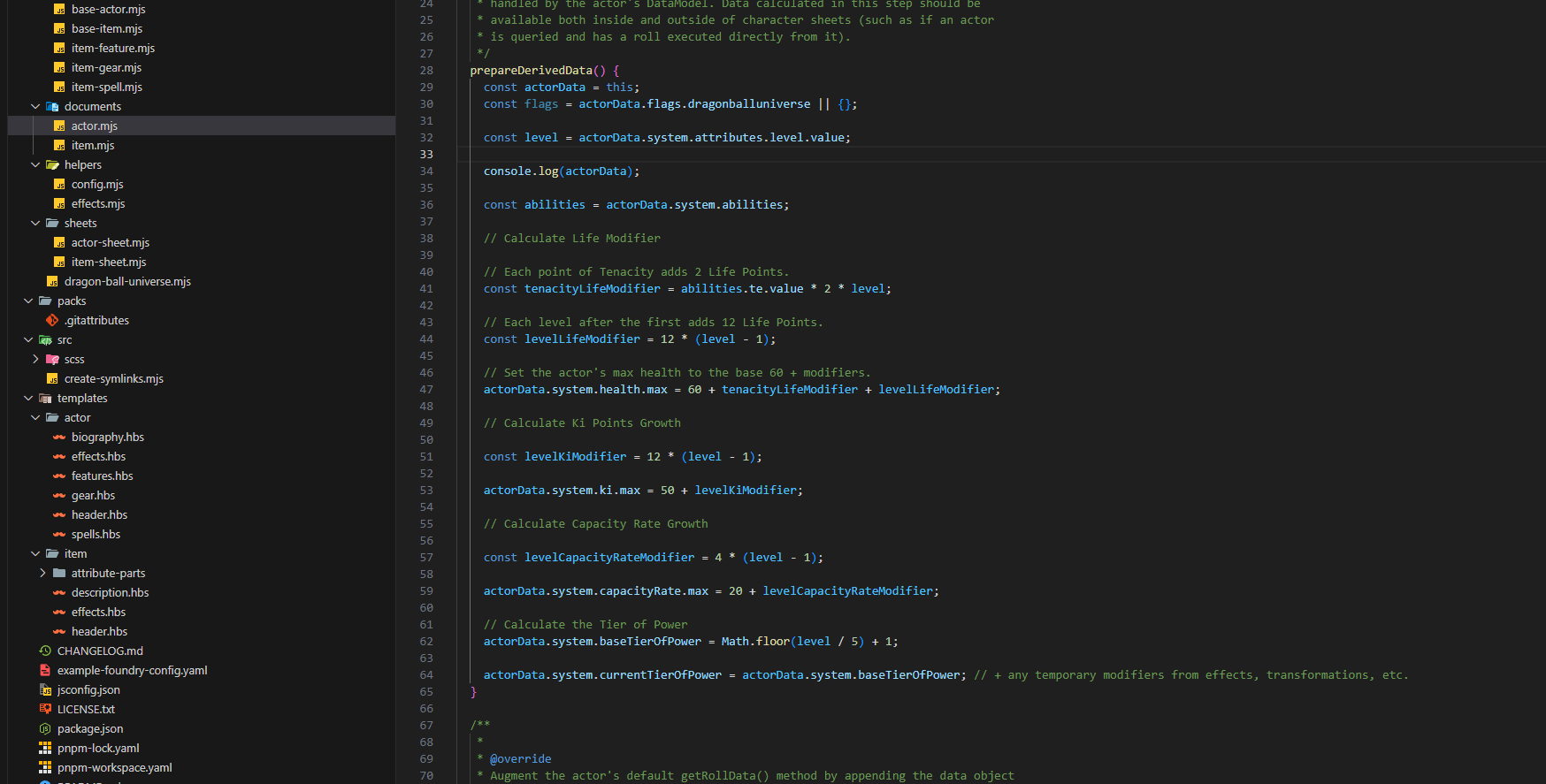This screenshot has width=1546, height=784.
Task: Open header.hbs in the item templates folder
Action: [x=100, y=631]
